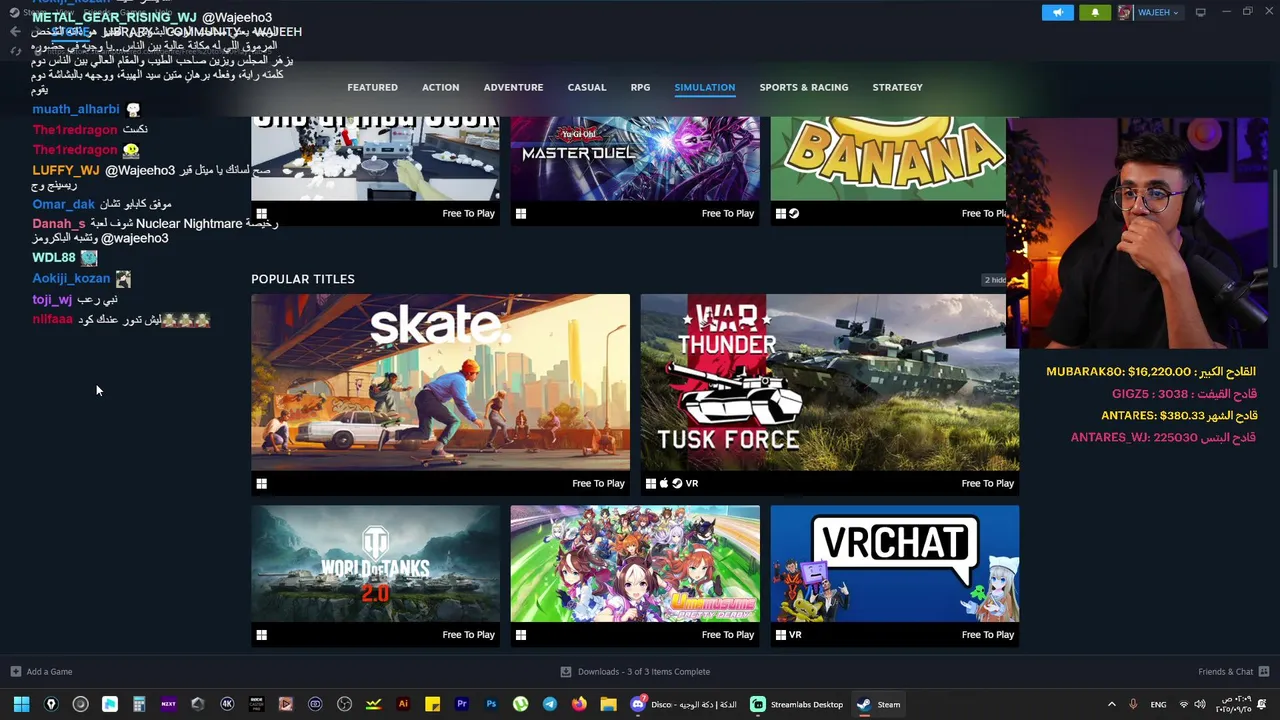Viewport: 1280px width, 720px height.
Task: Click Add a Game at bottom left
Action: pos(41,672)
